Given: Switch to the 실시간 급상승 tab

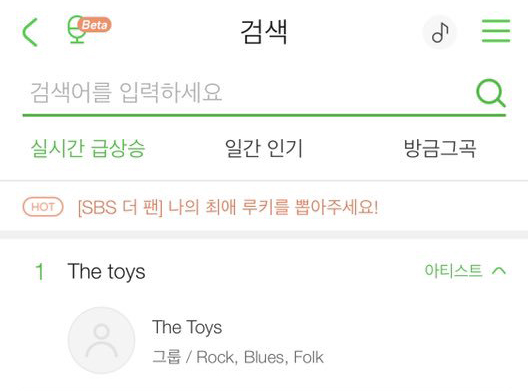Looking at the screenshot, I should pos(88,148).
